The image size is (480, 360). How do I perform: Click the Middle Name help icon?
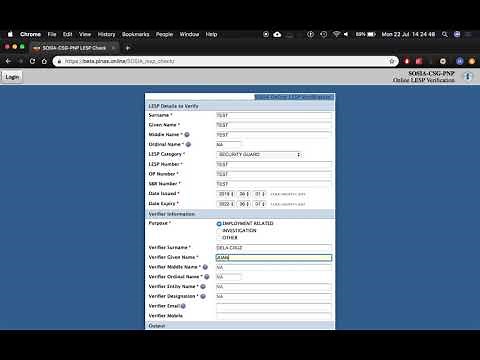click(x=187, y=134)
